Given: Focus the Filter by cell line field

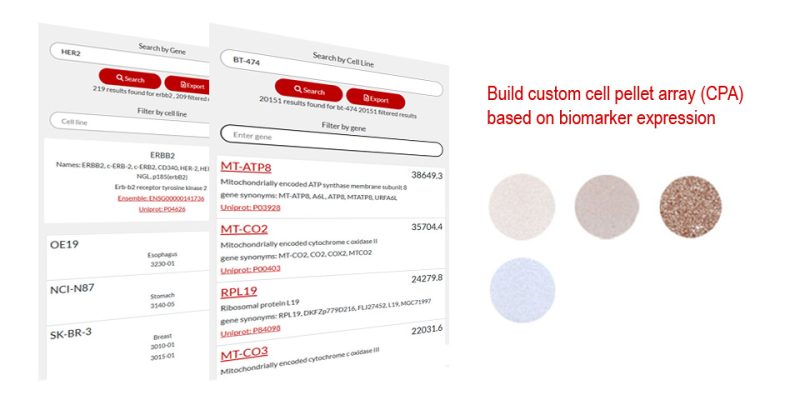Looking at the screenshot, I should [x=130, y=125].
